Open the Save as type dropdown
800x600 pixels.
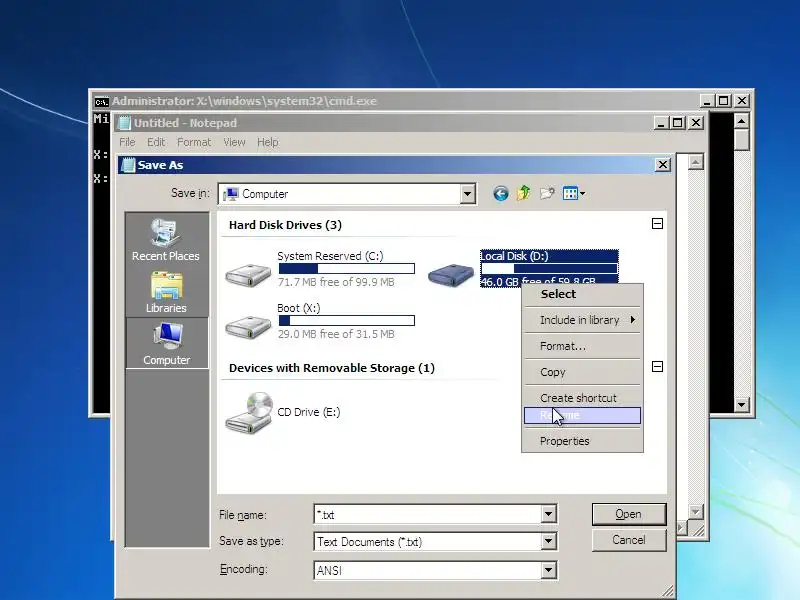[548, 541]
